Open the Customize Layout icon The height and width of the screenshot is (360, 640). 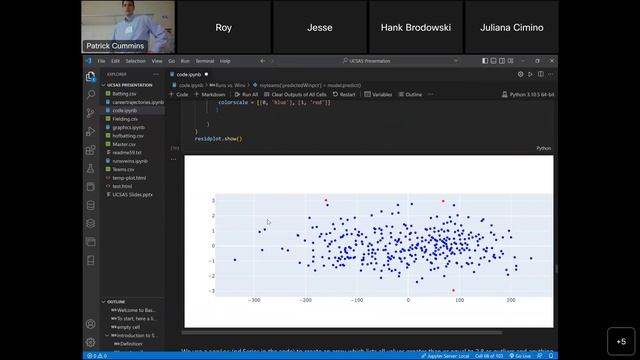[x=511, y=61]
